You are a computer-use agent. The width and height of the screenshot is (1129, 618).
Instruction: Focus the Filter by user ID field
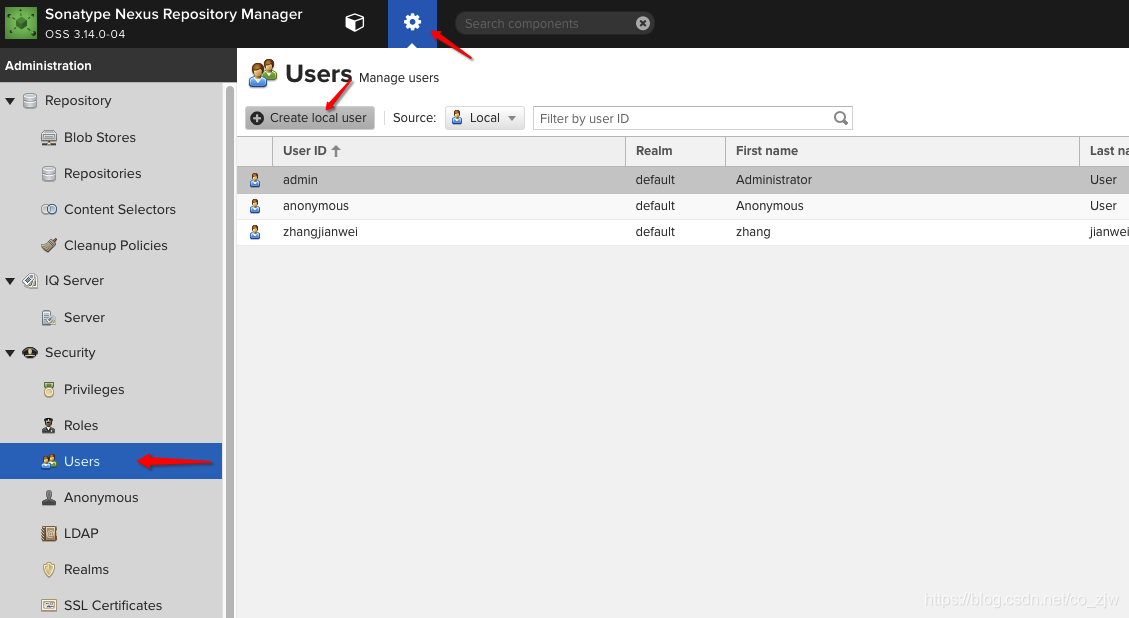[x=683, y=118]
